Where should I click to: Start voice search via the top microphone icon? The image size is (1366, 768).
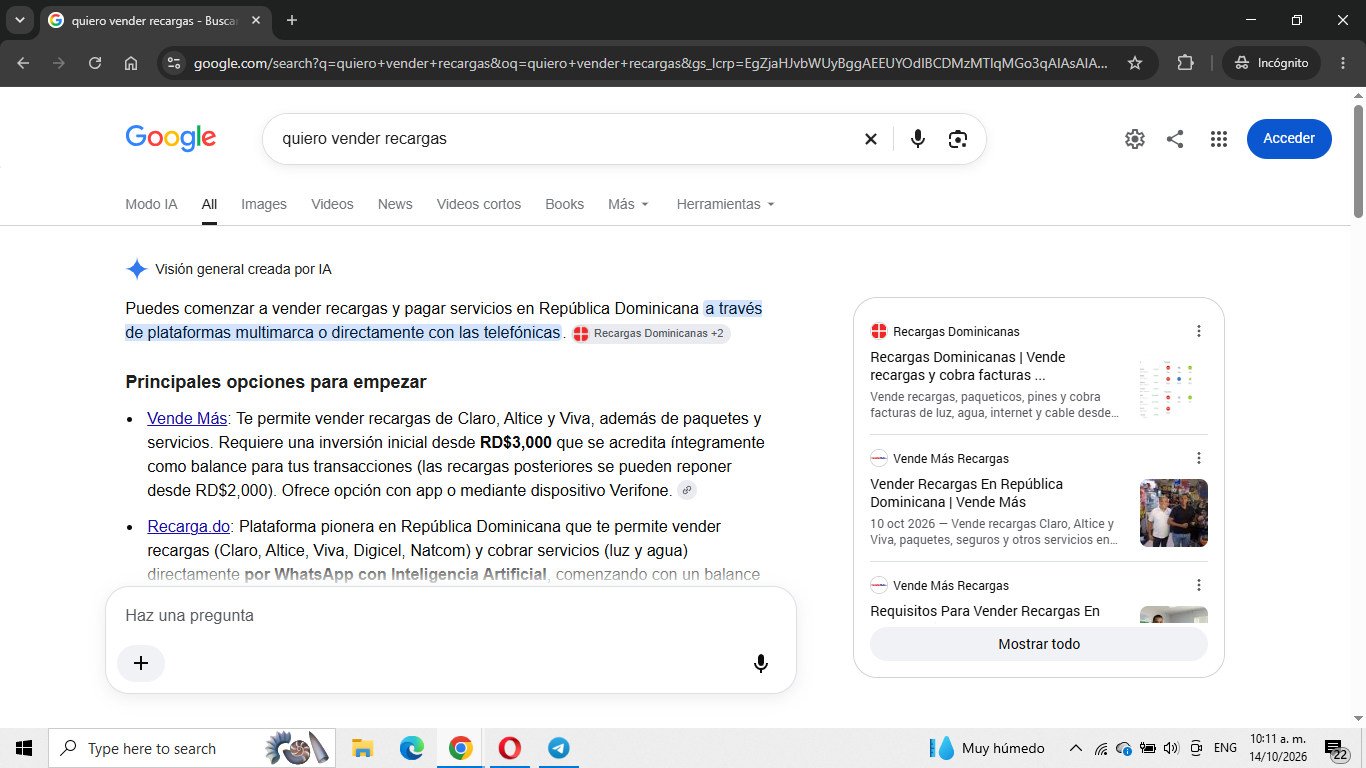tap(918, 139)
